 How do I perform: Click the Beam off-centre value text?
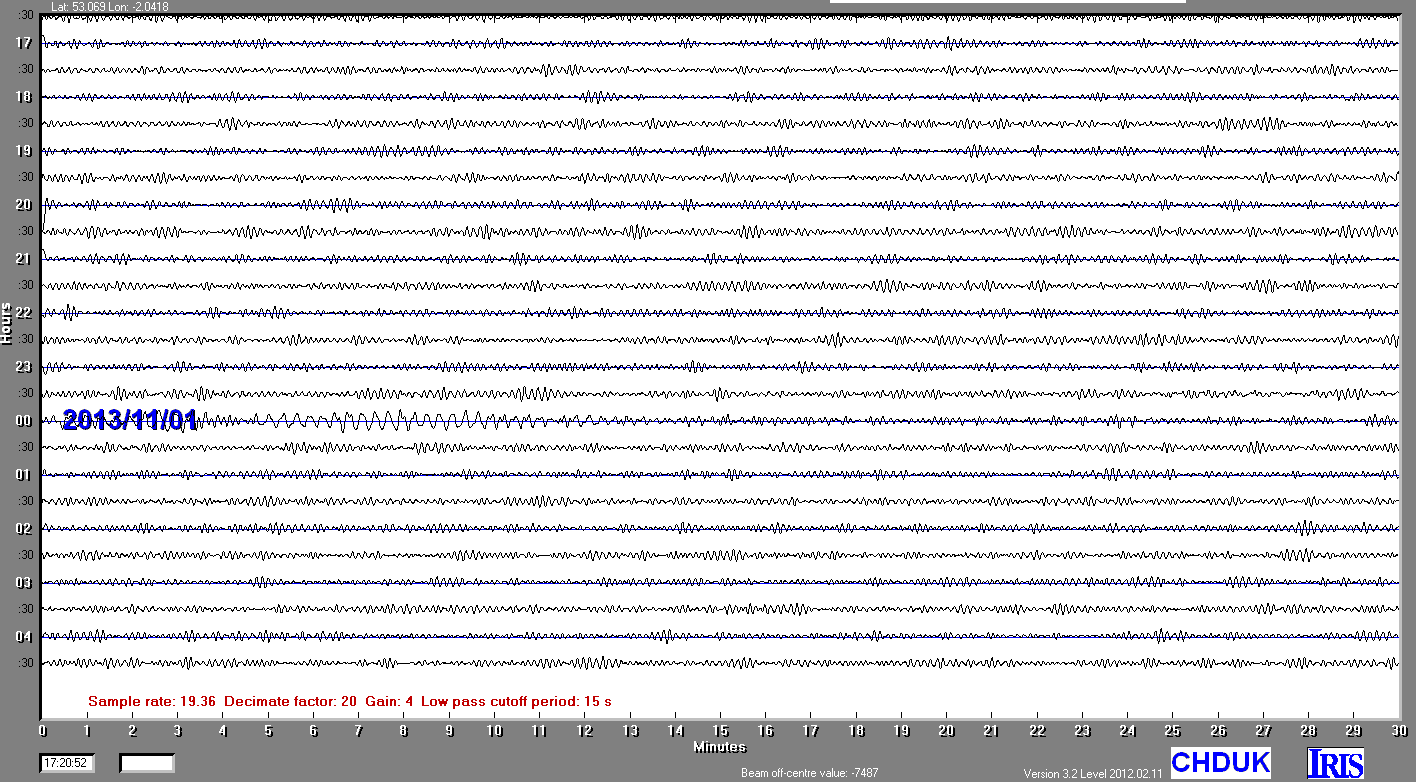pyautogui.click(x=810, y=773)
